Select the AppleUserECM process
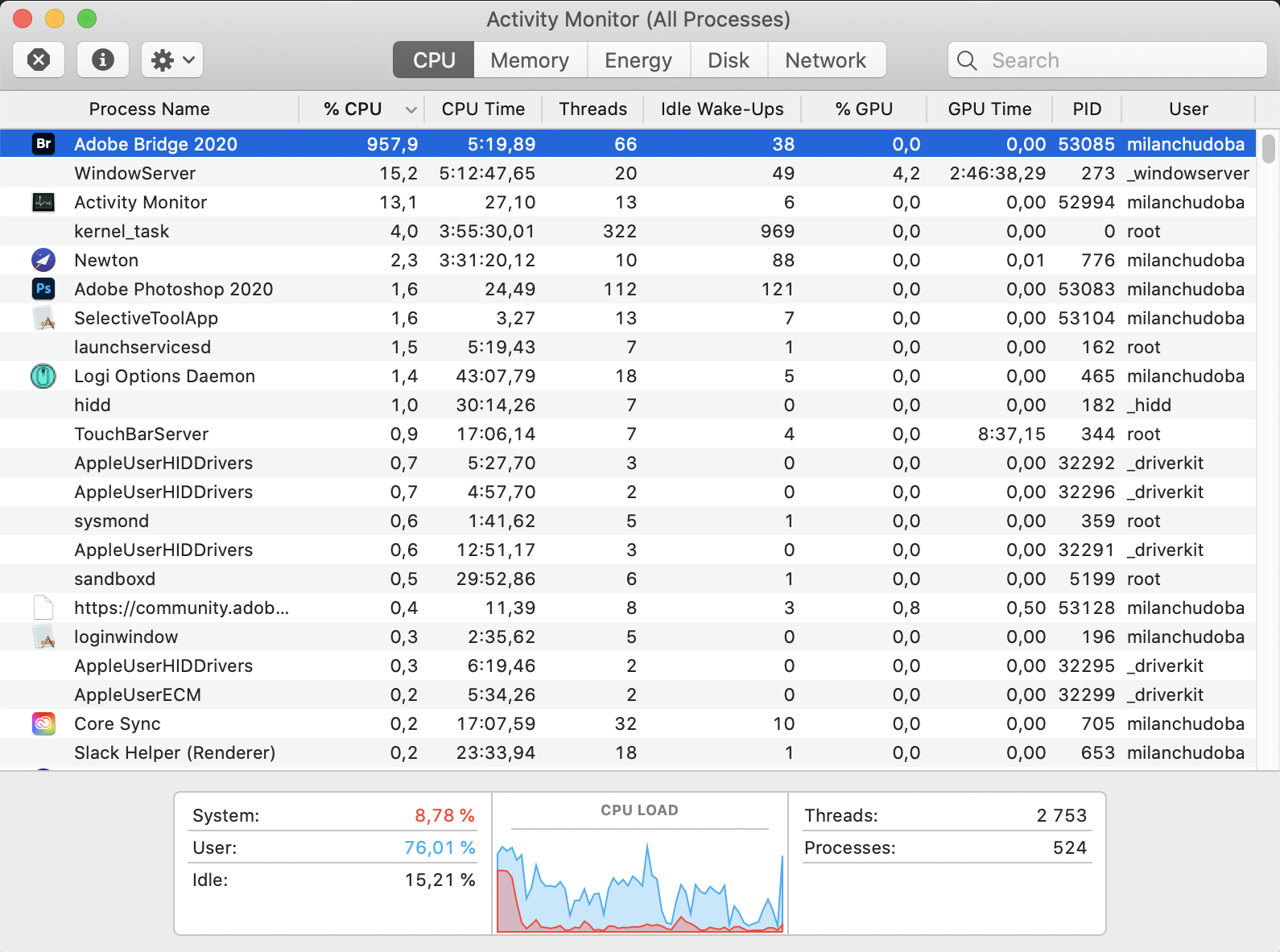1280x952 pixels. [x=628, y=694]
